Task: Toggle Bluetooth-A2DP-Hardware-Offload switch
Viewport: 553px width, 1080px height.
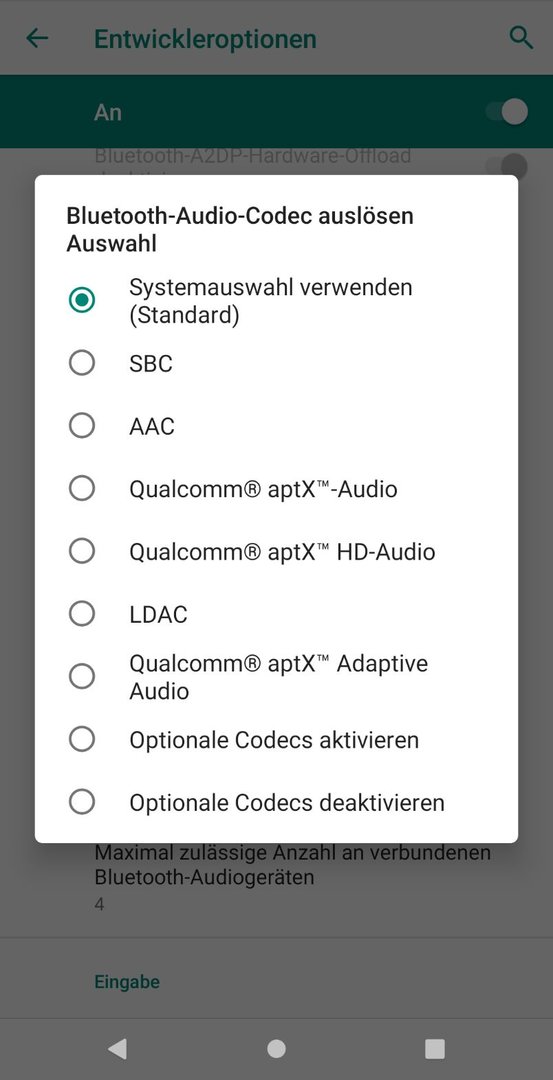Action: point(507,166)
